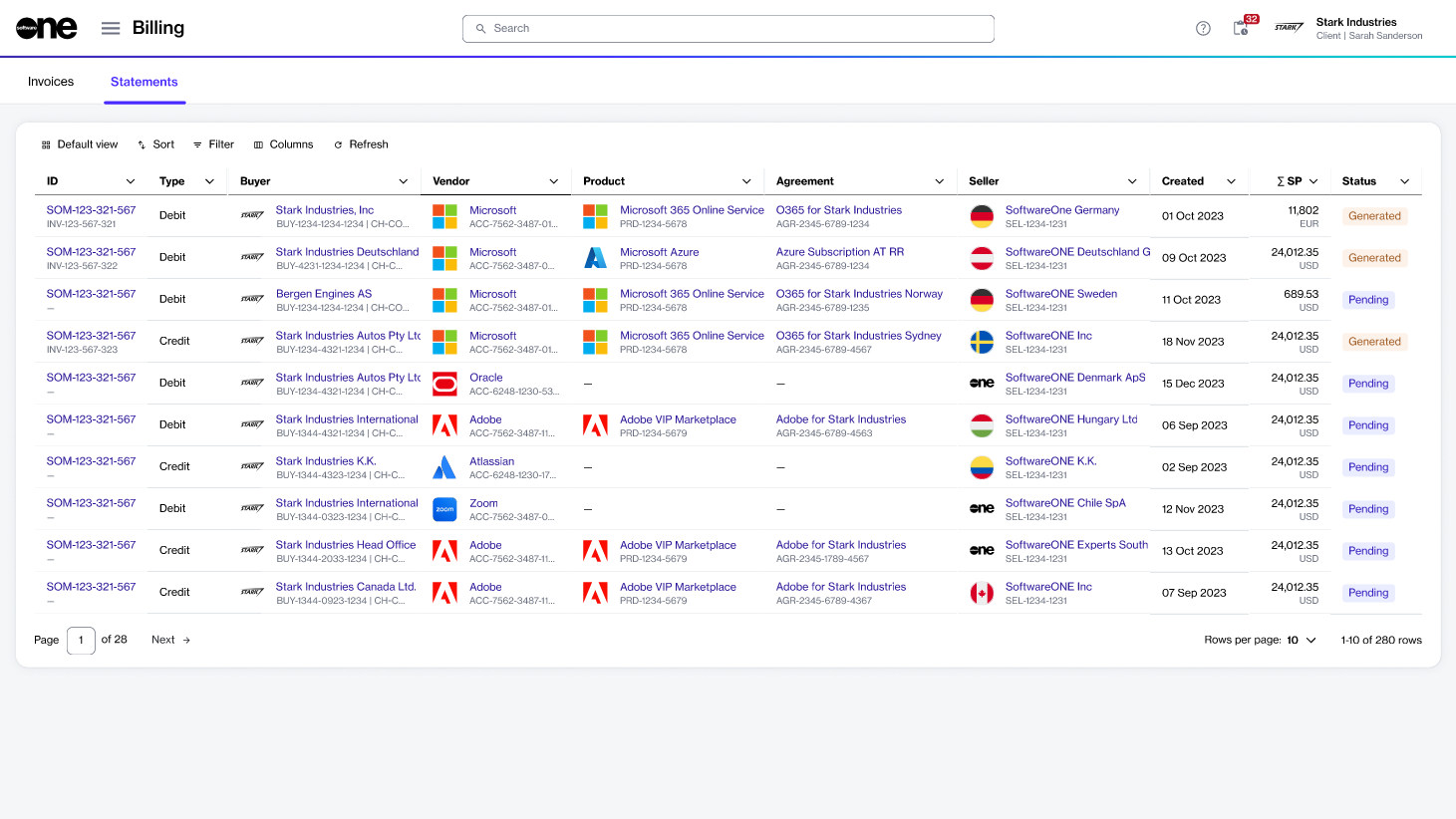Open the hamburger navigation menu
Viewport: 1456px width, 819px height.
coord(111,28)
